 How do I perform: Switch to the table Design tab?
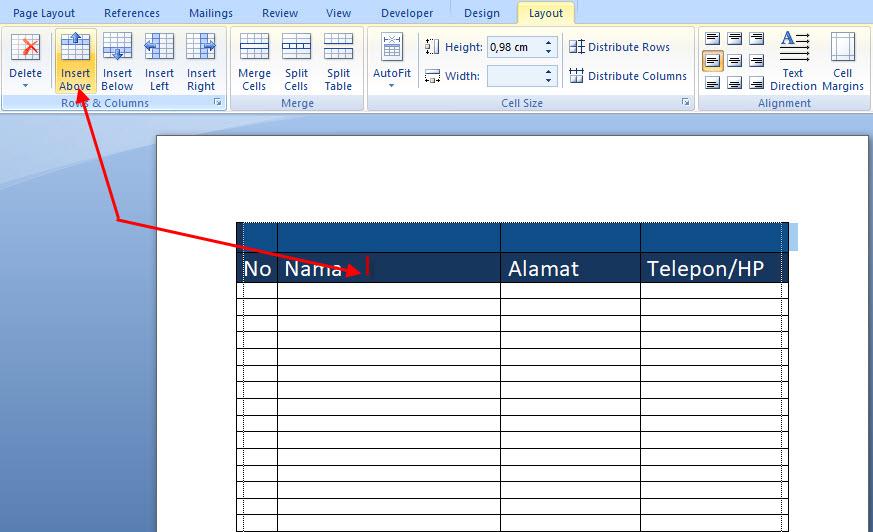(x=482, y=13)
